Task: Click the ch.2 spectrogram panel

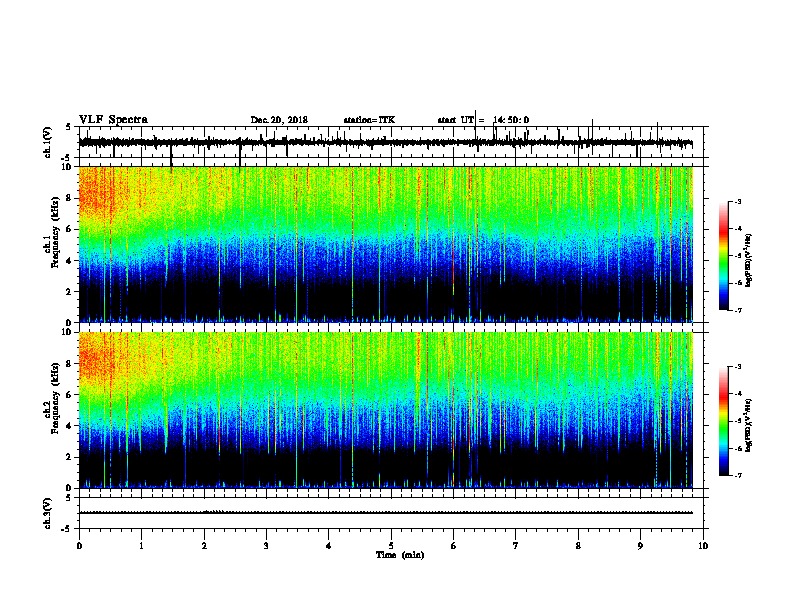Action: pos(386,410)
